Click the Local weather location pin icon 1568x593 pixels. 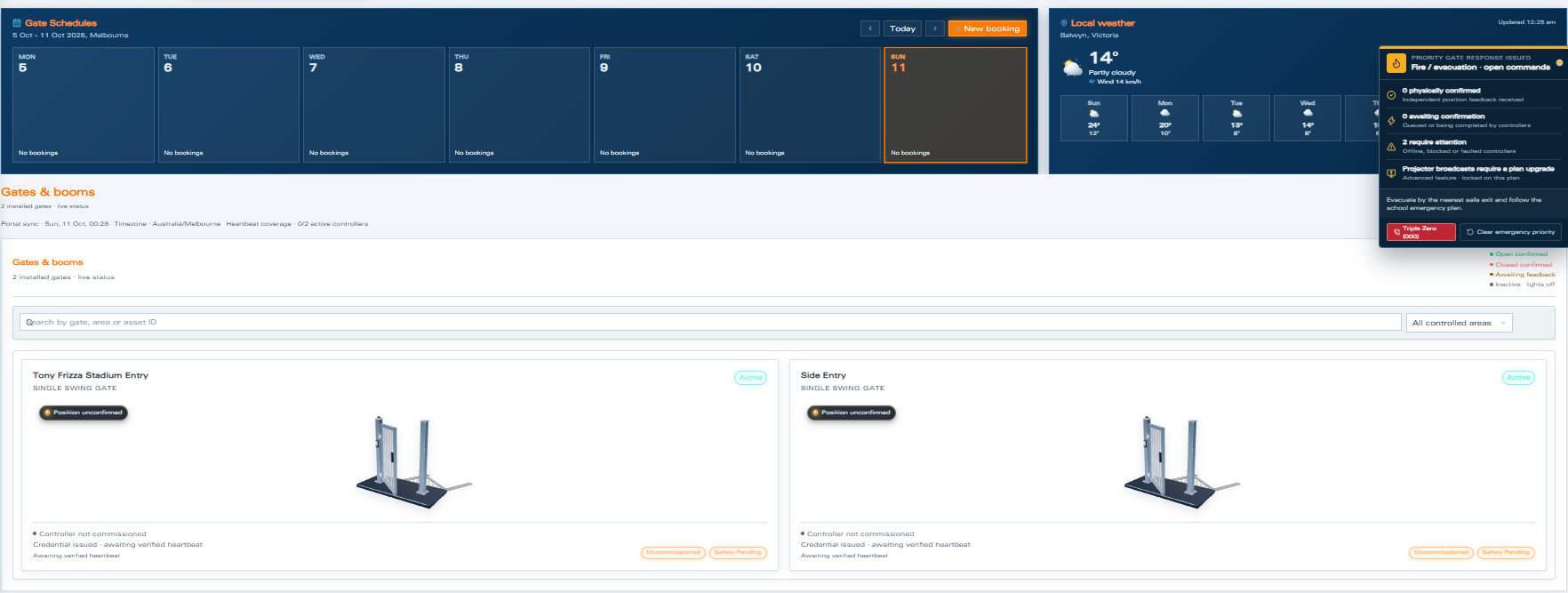pos(1064,23)
